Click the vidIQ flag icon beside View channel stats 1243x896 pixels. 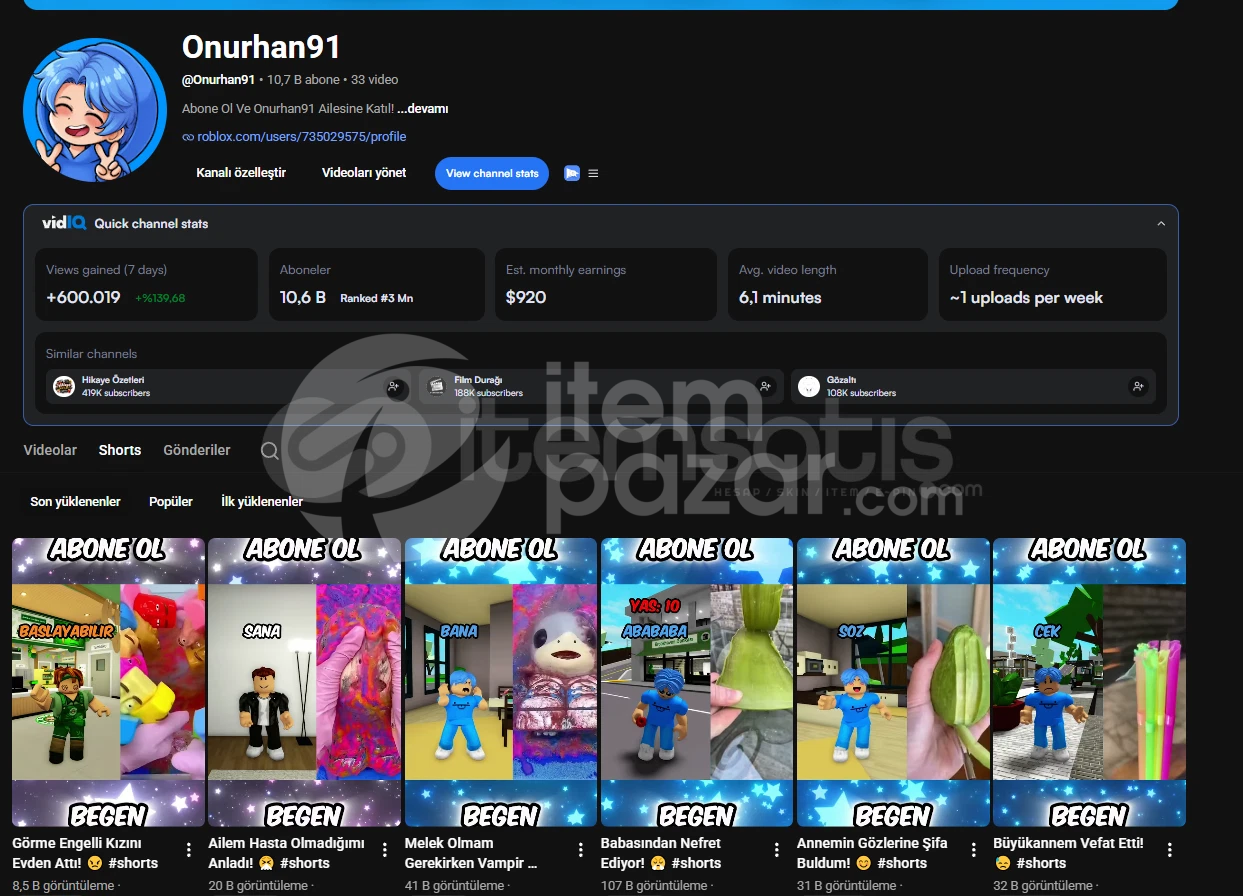[x=572, y=173]
